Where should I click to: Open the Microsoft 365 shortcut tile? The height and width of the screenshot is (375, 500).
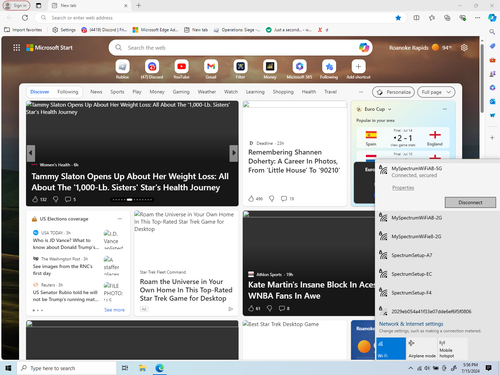[299, 67]
